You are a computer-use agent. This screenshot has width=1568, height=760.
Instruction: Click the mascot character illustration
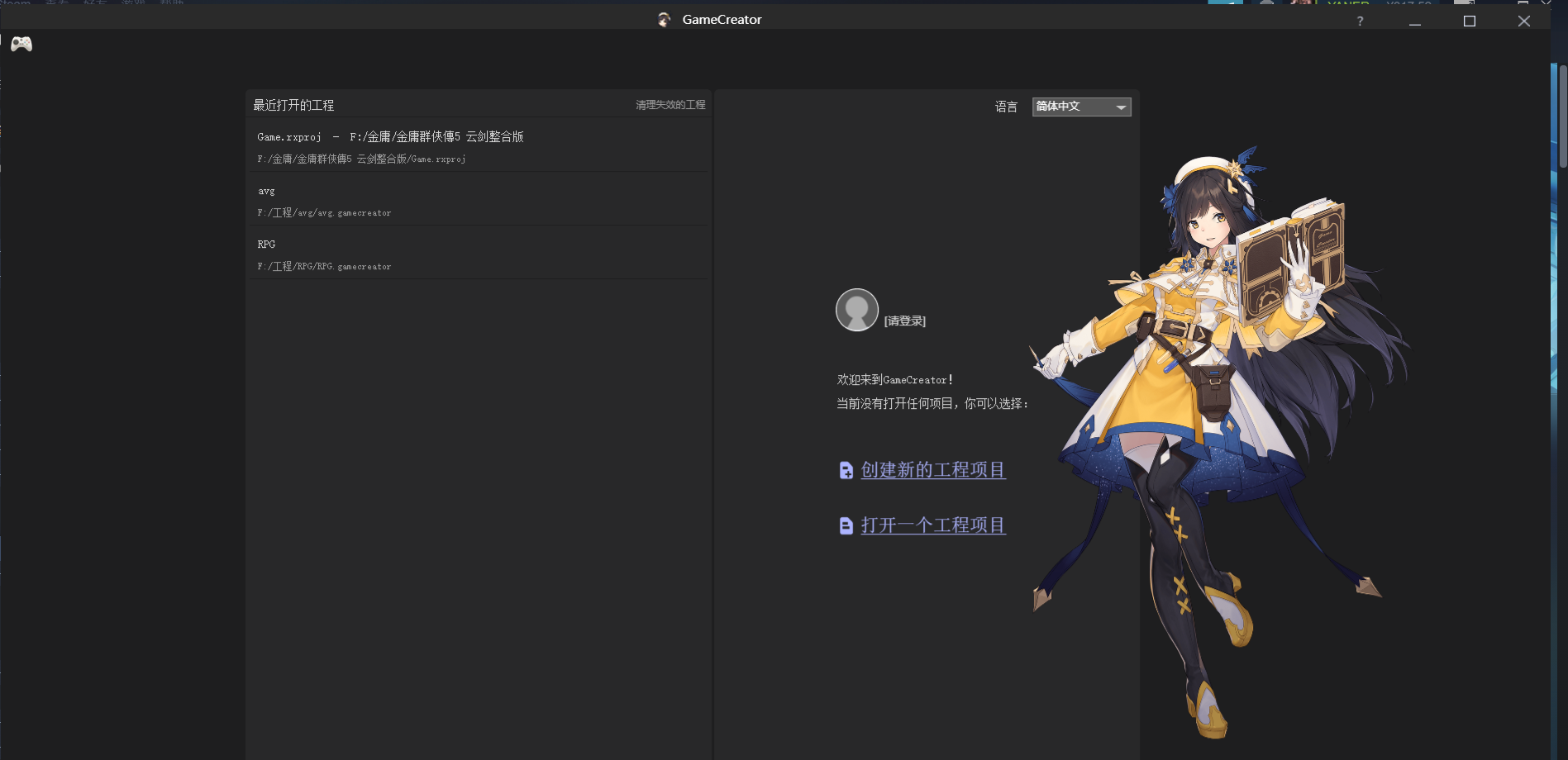[1219, 442]
